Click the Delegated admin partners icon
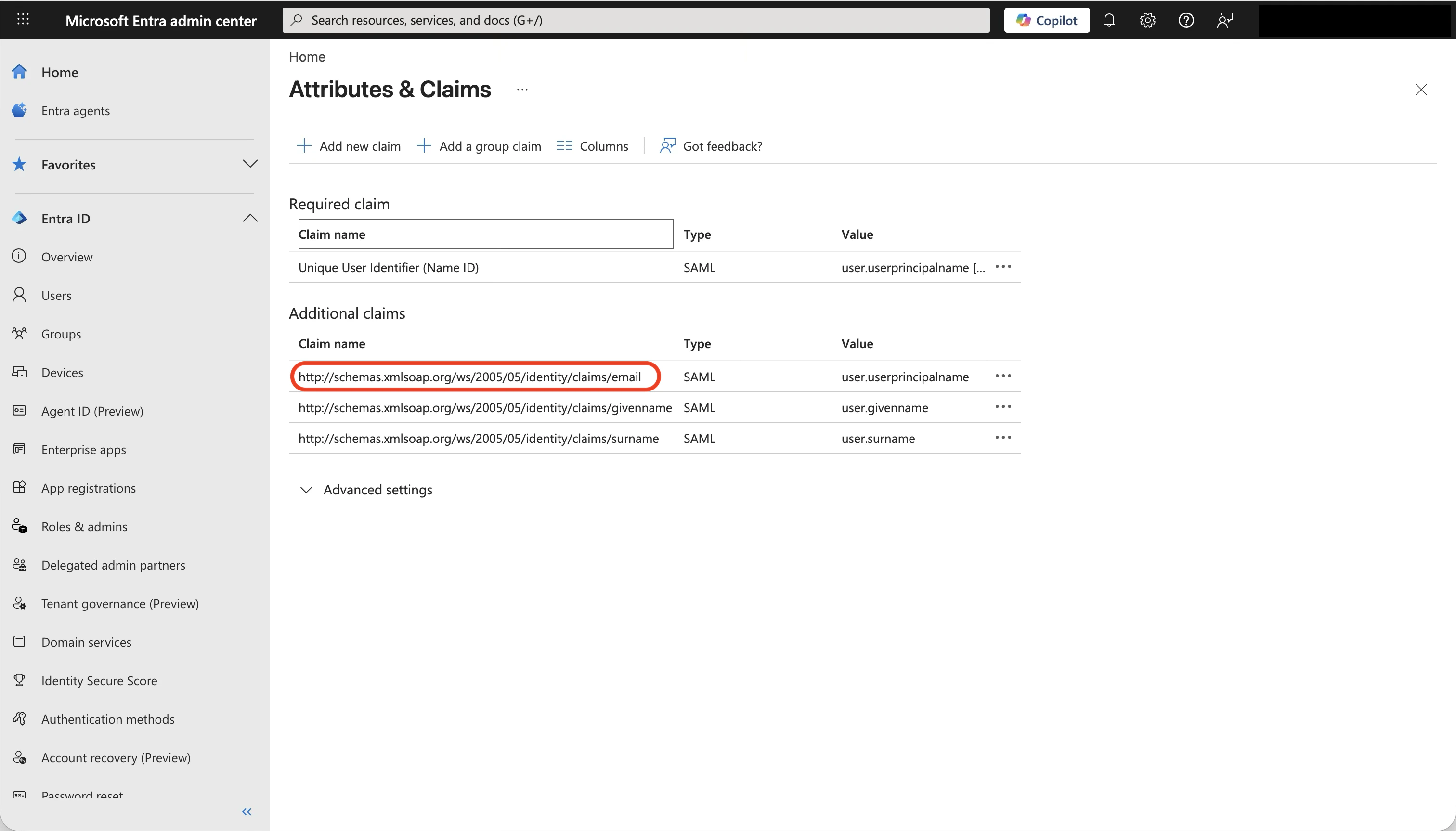The image size is (1456, 831). tap(19, 564)
